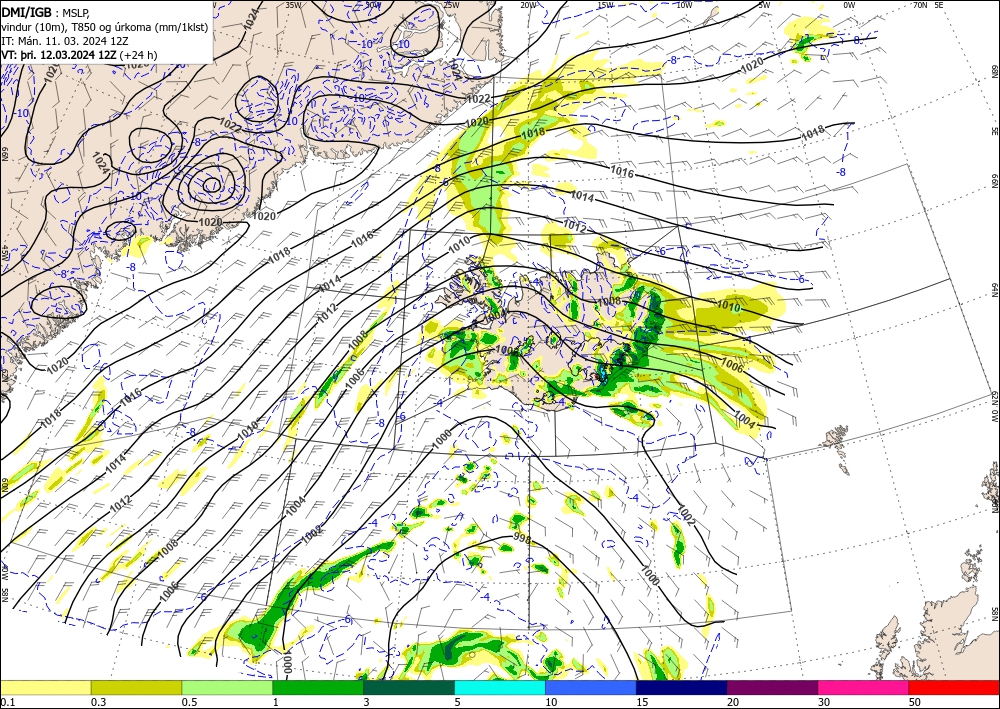The height and width of the screenshot is (709, 1000).
Task: Click the navy 15–20 legend swatch
Action: (x=682, y=687)
